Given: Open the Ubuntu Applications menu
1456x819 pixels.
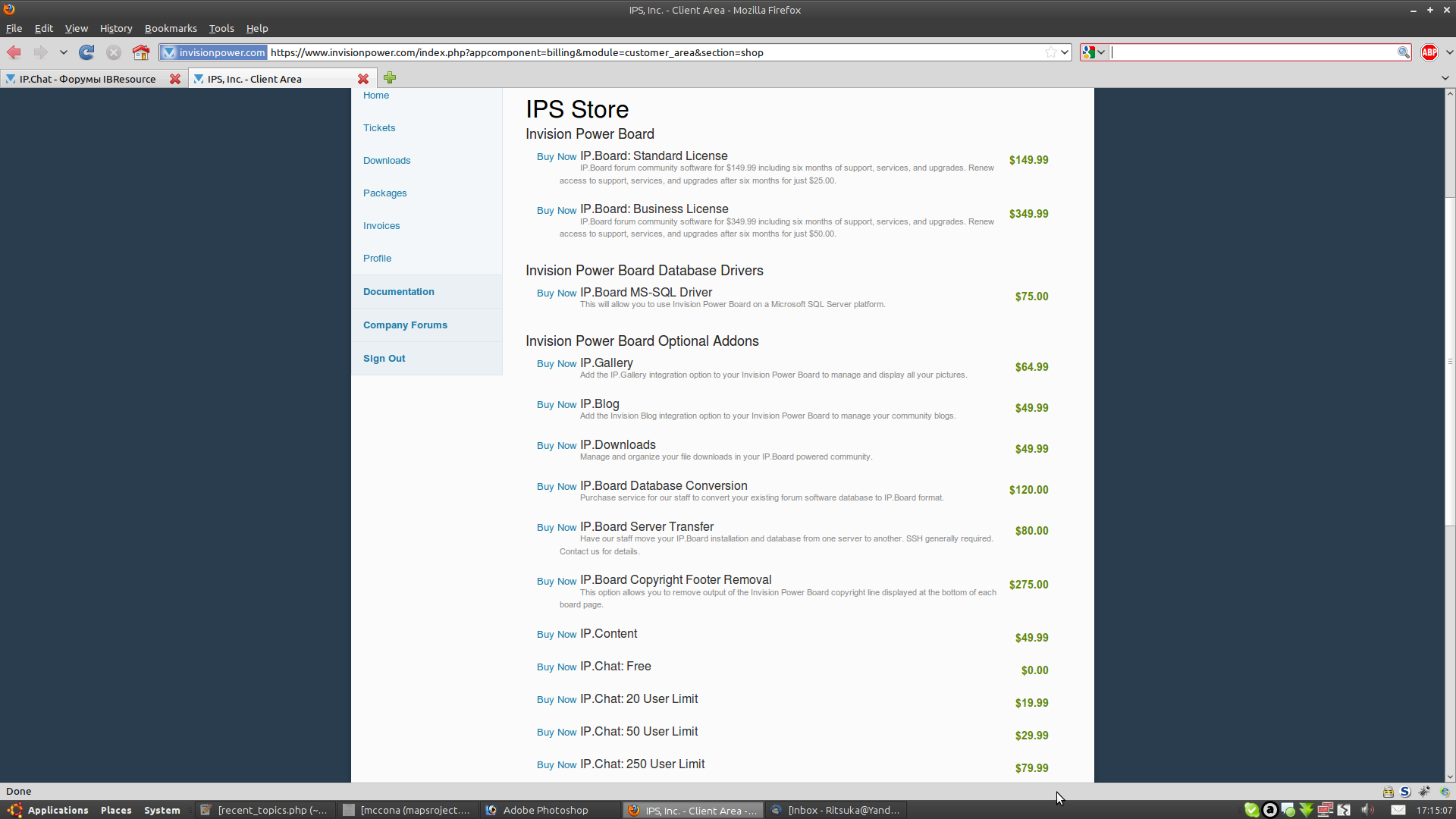Looking at the screenshot, I should pos(49,810).
